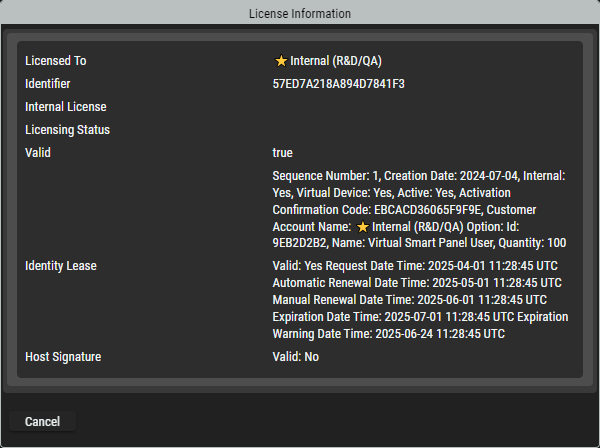Click the 'Warning Date Time: 2025-06-24' line
600x448 pixels.
(x=388, y=334)
